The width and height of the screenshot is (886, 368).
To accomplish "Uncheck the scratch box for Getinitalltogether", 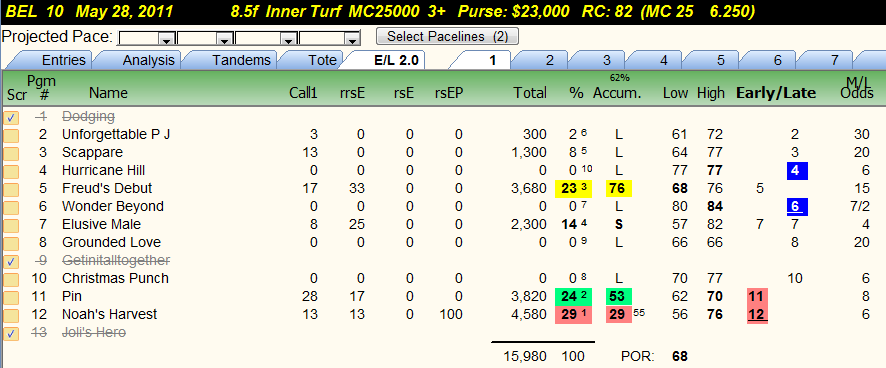I will point(11,262).
